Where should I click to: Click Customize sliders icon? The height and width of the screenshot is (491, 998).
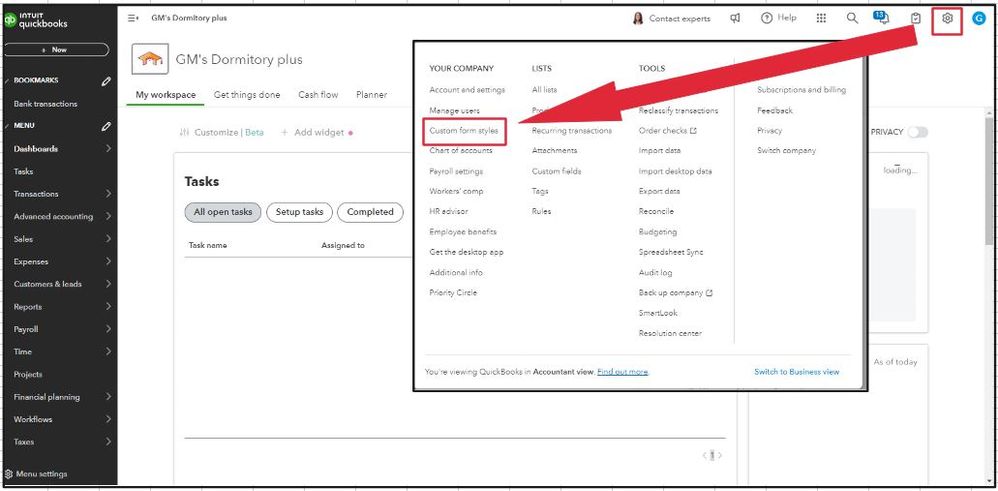(x=185, y=132)
